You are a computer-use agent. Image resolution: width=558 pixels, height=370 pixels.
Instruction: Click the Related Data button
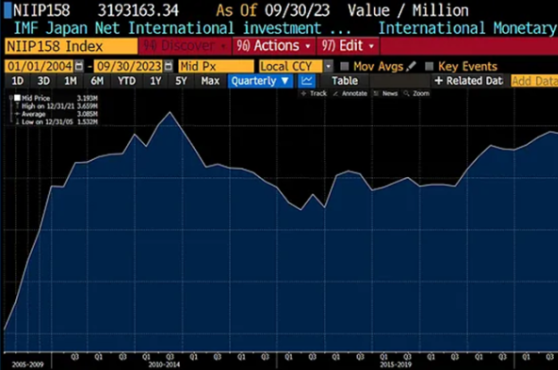pos(468,81)
